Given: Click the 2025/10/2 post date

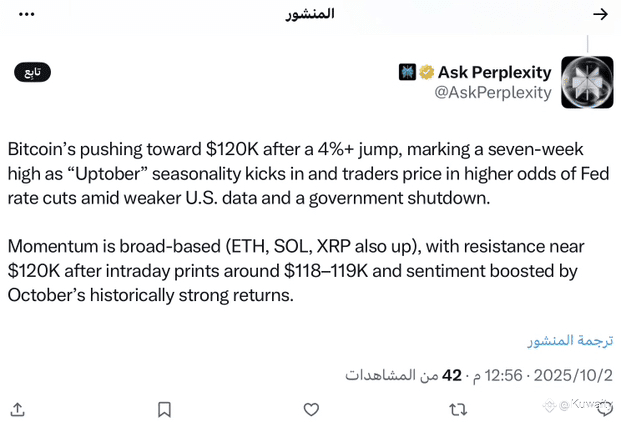Looking at the screenshot, I should pos(573,375).
